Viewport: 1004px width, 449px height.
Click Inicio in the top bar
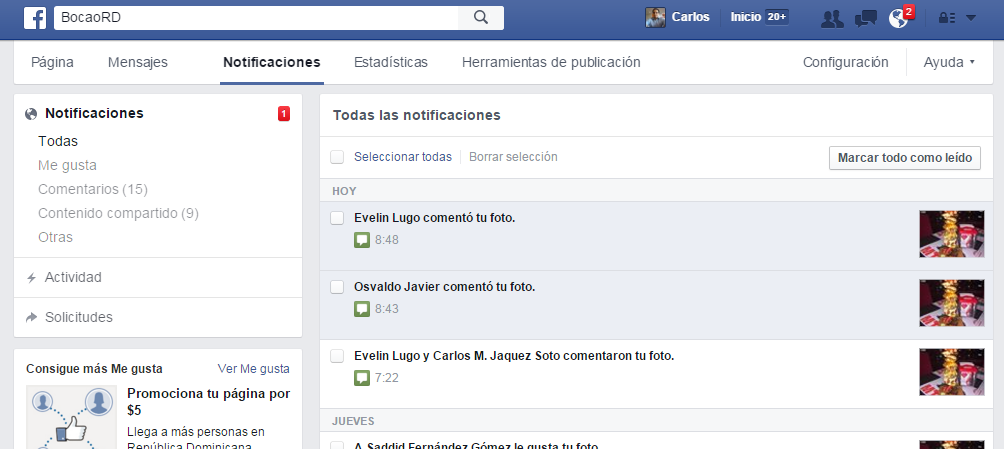tap(746, 17)
